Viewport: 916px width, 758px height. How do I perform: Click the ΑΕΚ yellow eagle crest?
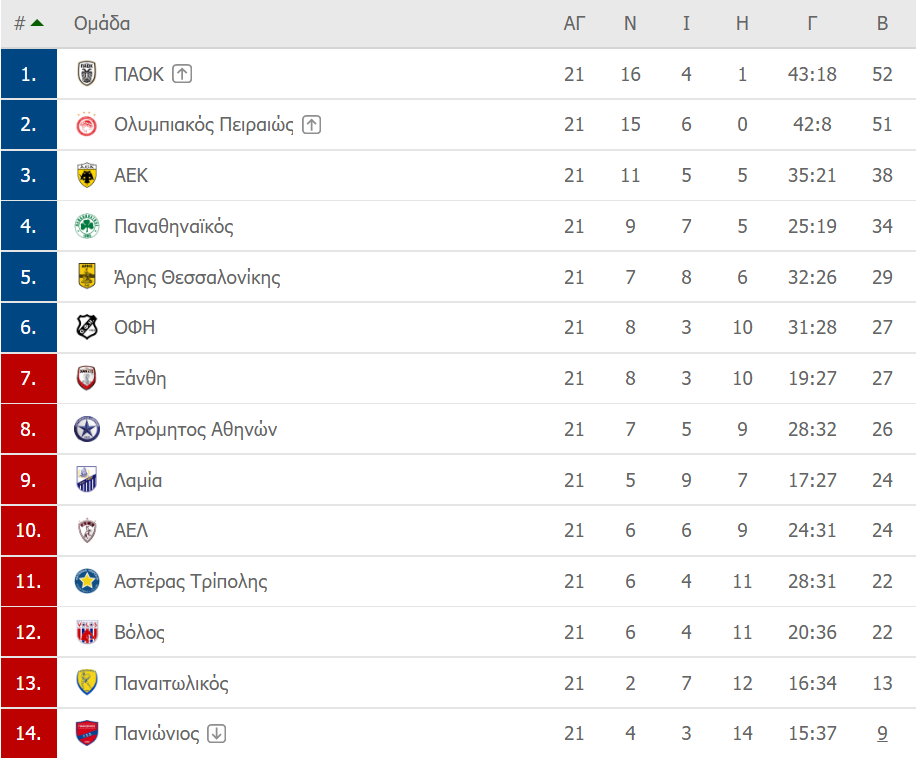click(x=87, y=175)
